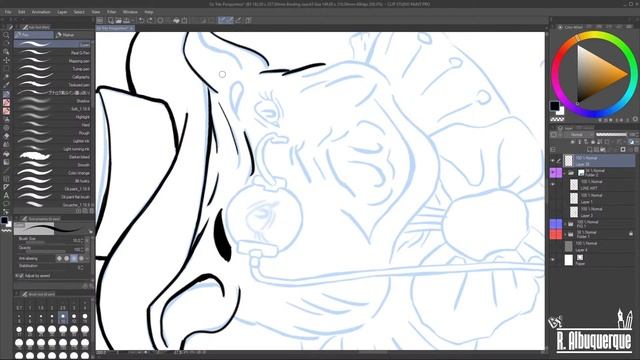Click the Redo arrow in command bar
Viewport: 640px width, 360px height.
point(150,20)
